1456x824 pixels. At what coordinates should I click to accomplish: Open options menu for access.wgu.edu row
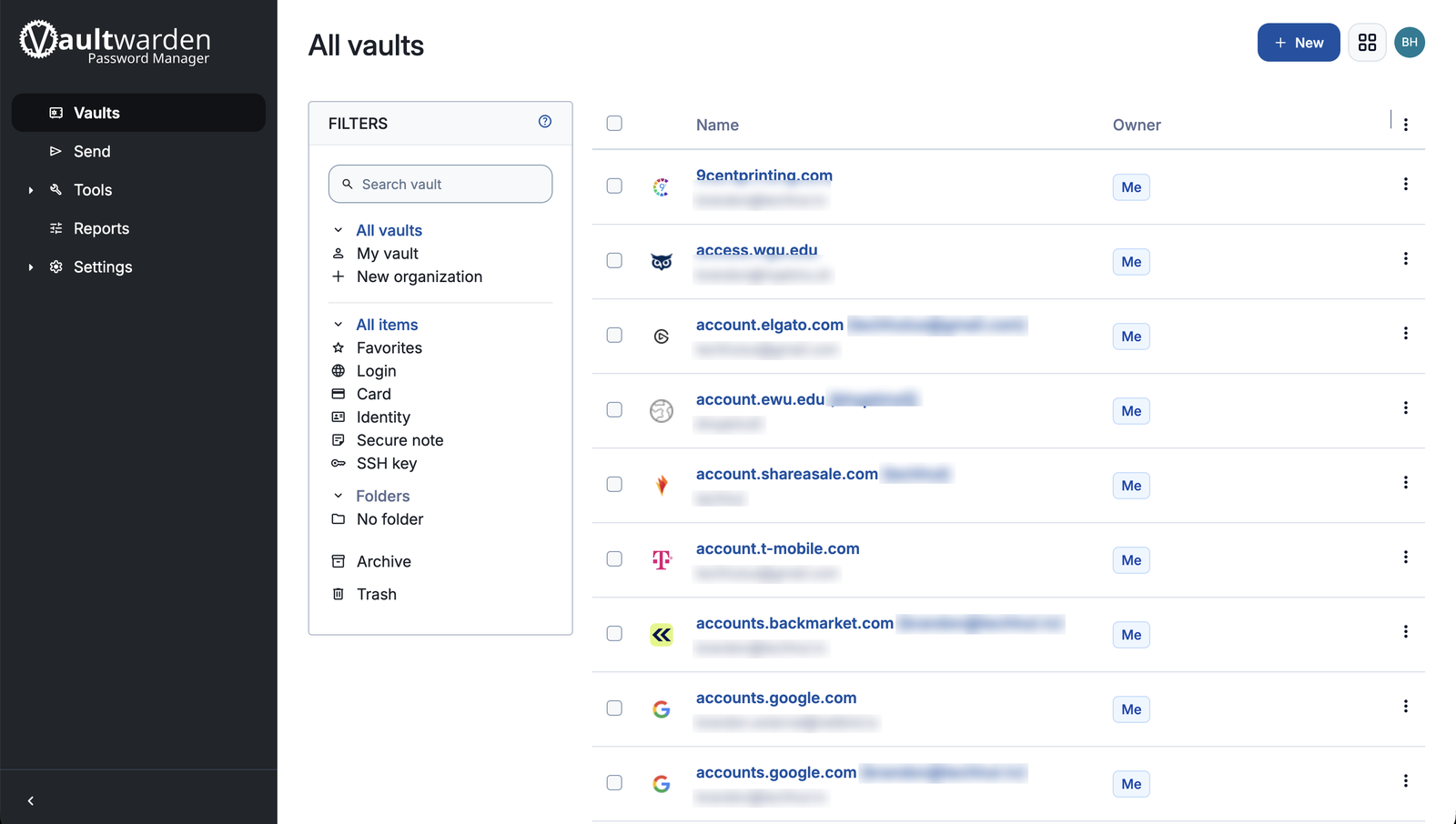[x=1406, y=259]
